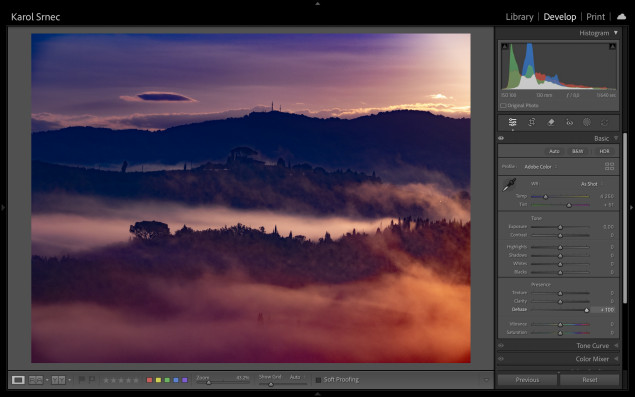635x397 pixels.
Task: Open the Show Grid Auto dropdown
Action: point(297,377)
